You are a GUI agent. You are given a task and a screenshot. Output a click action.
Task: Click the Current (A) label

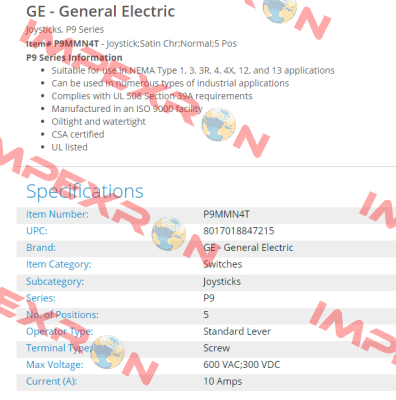(51, 381)
